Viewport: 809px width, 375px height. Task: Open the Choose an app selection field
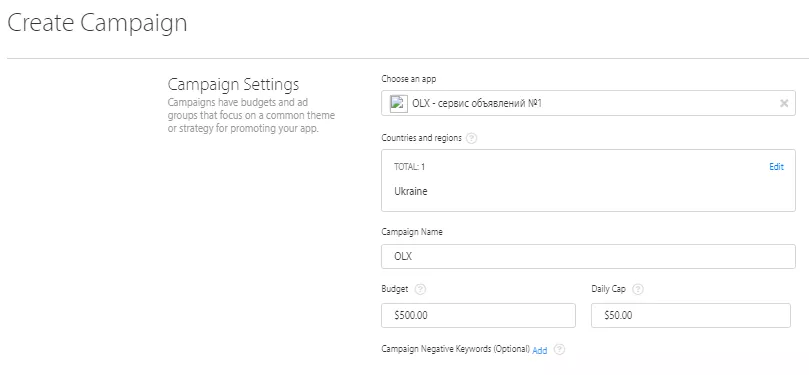[x=588, y=103]
